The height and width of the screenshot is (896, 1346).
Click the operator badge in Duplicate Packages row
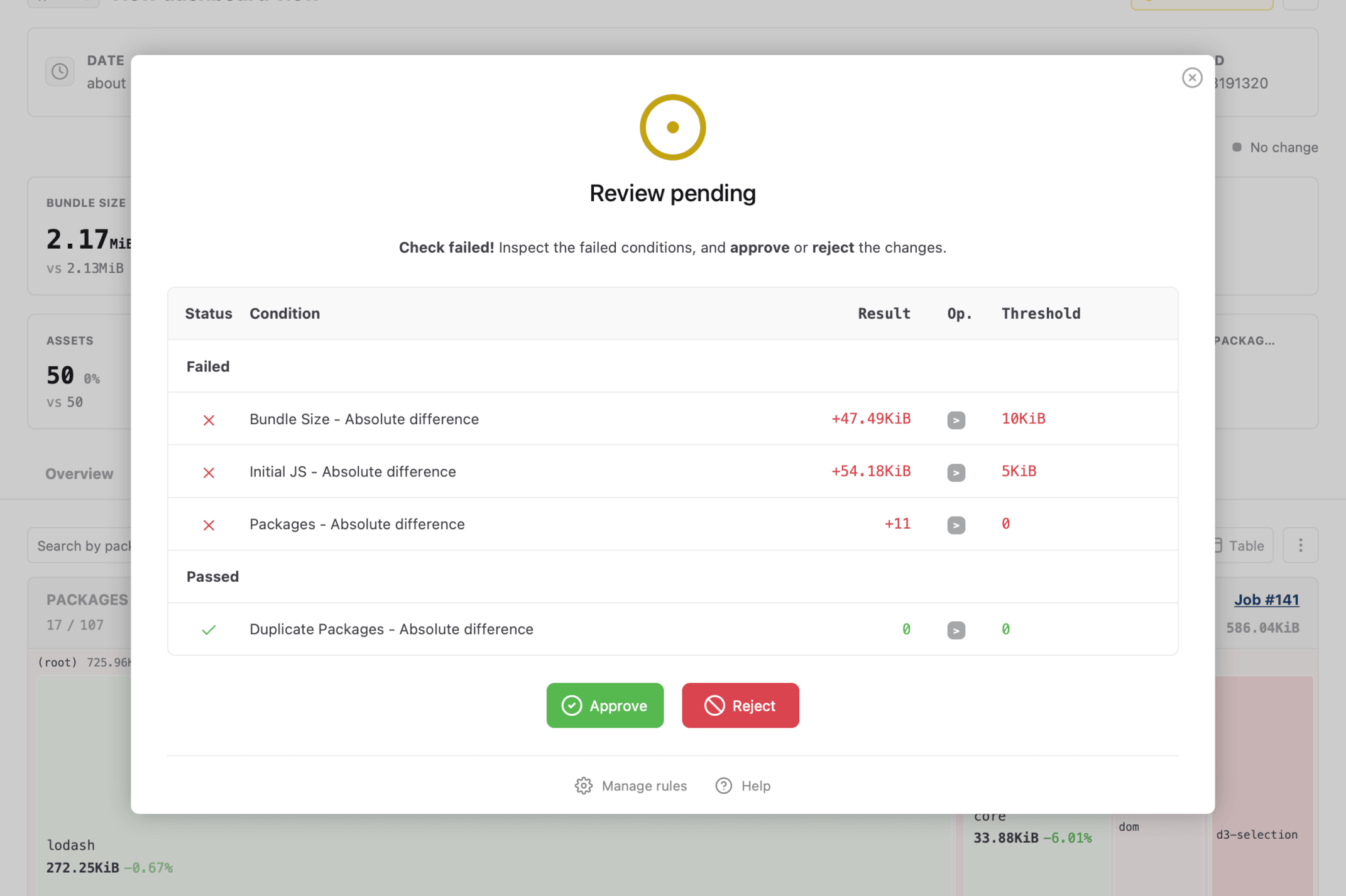tap(956, 630)
